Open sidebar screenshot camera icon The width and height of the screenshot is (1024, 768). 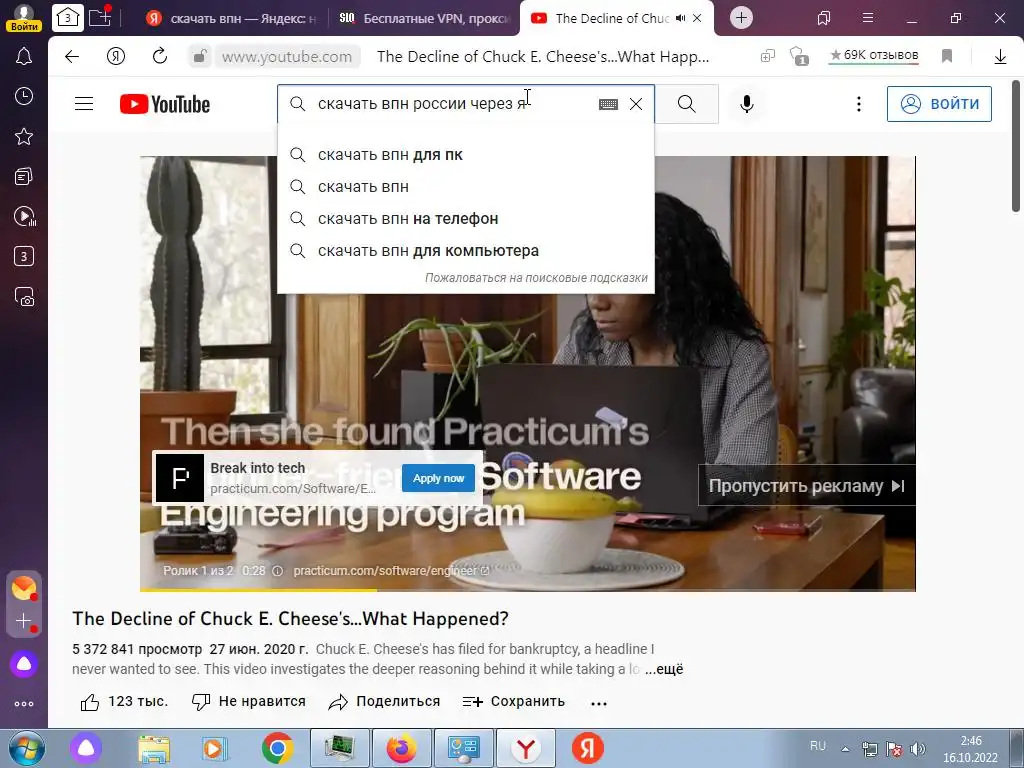(24, 296)
